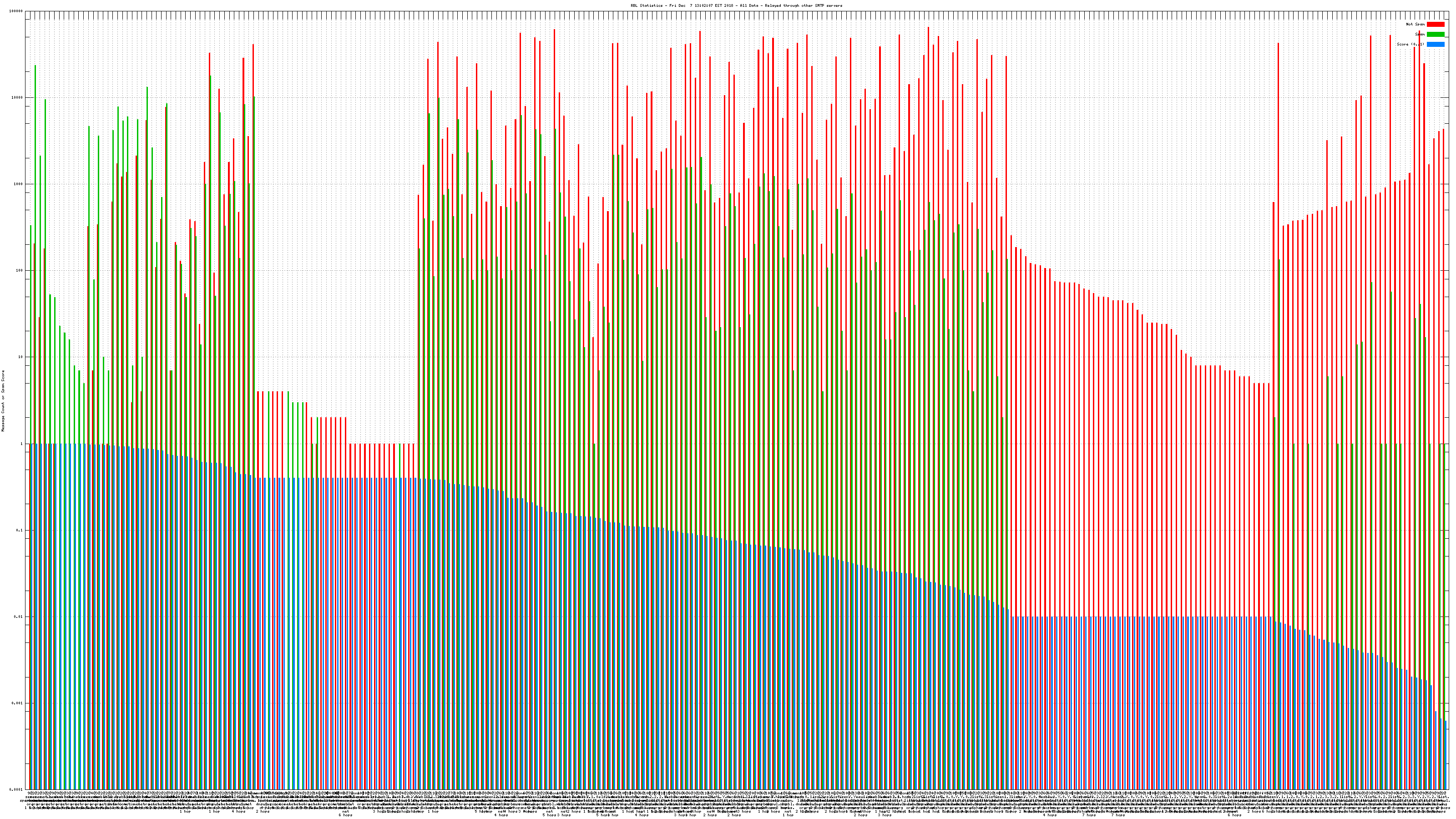Click the 10 y-axis tick label
The image size is (1456, 819).
(x=20, y=357)
